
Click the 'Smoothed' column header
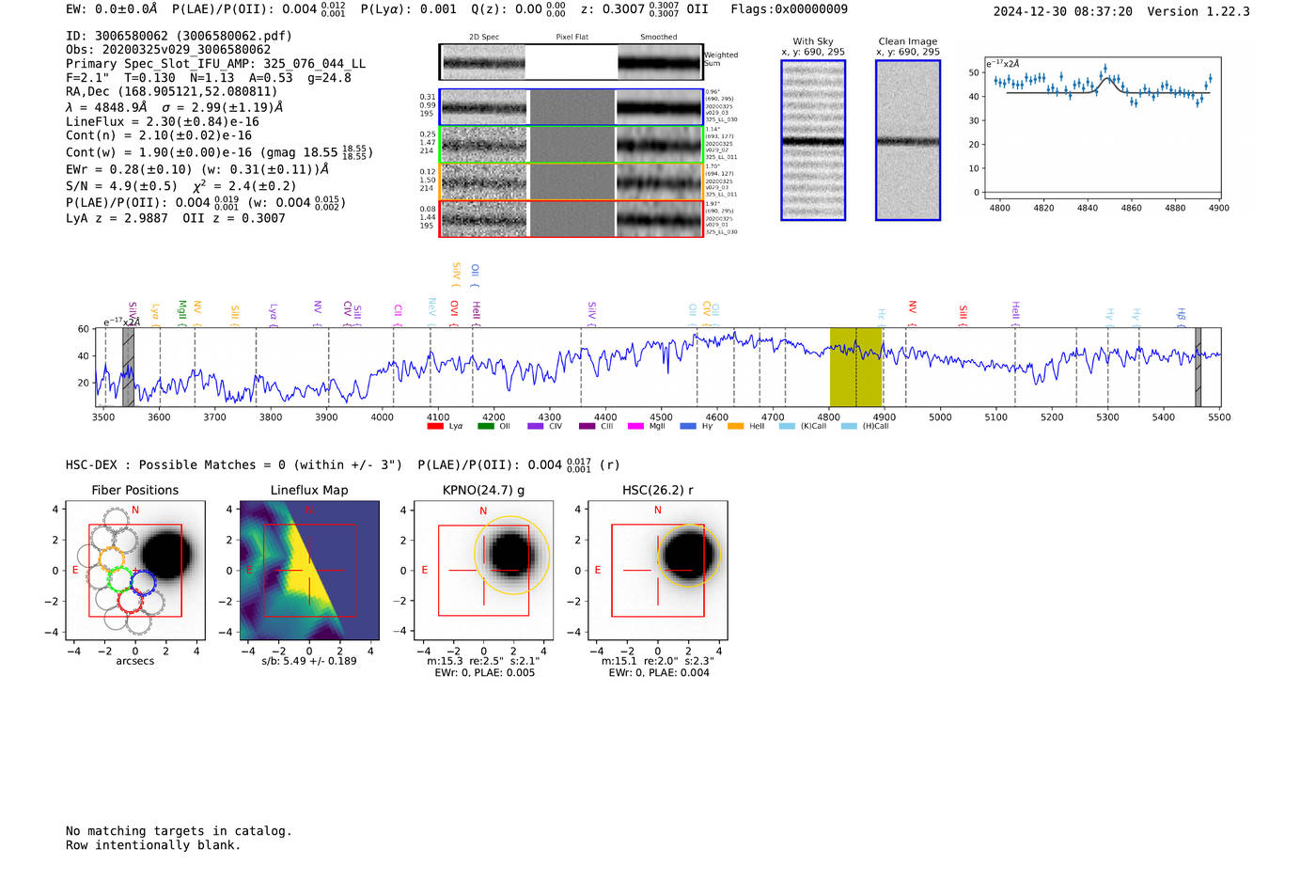point(659,38)
